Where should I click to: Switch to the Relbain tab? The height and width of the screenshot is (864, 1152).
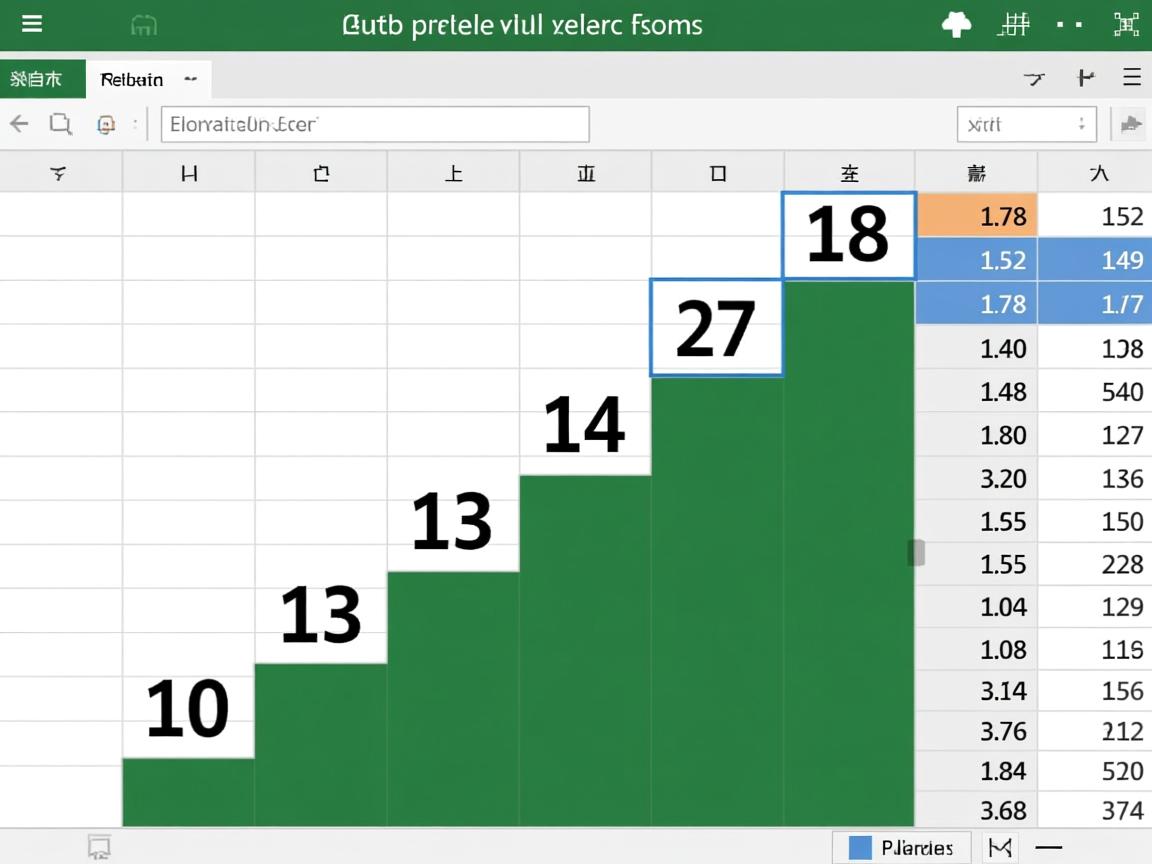coord(132,79)
